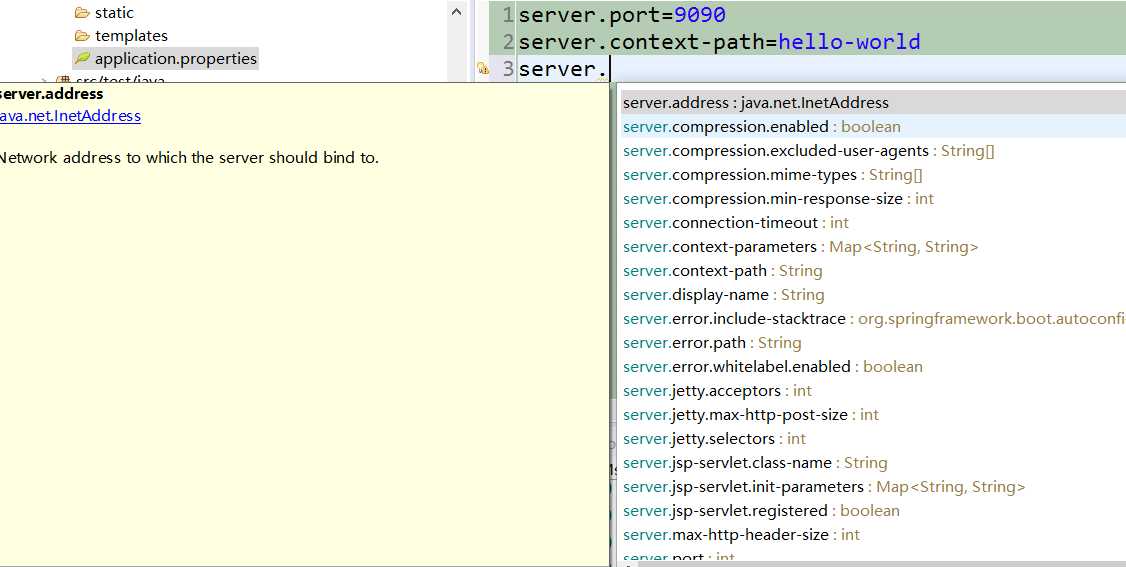The image size is (1126, 567).
Task: Select application.properties file in tree
Action: pyautogui.click(x=175, y=58)
